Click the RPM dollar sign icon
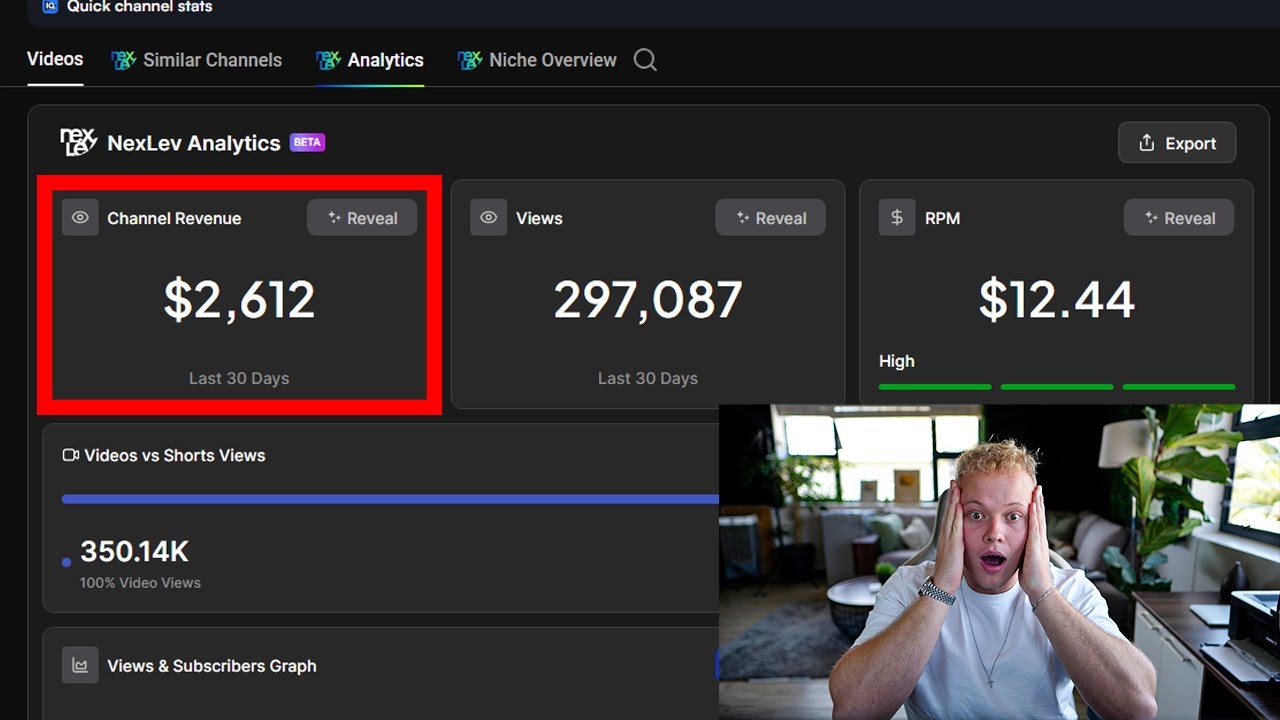This screenshot has width=1280, height=720. [897, 218]
